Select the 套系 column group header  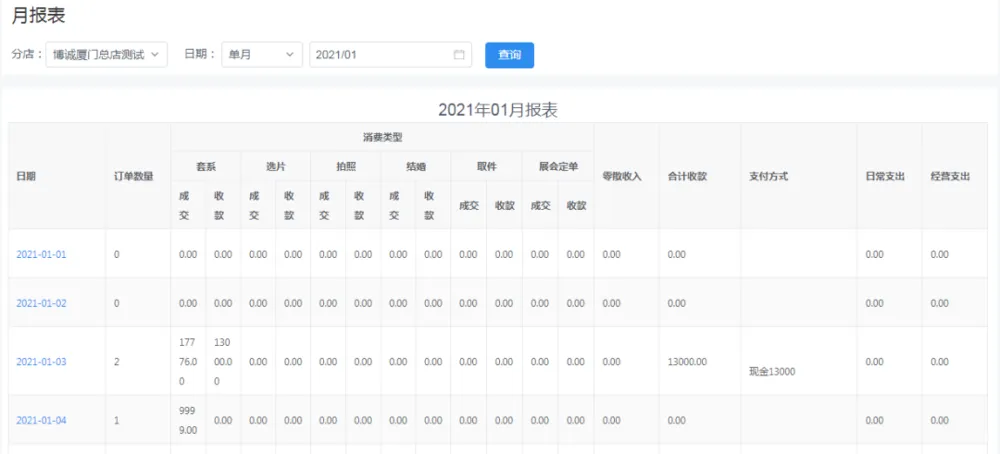click(x=205, y=166)
